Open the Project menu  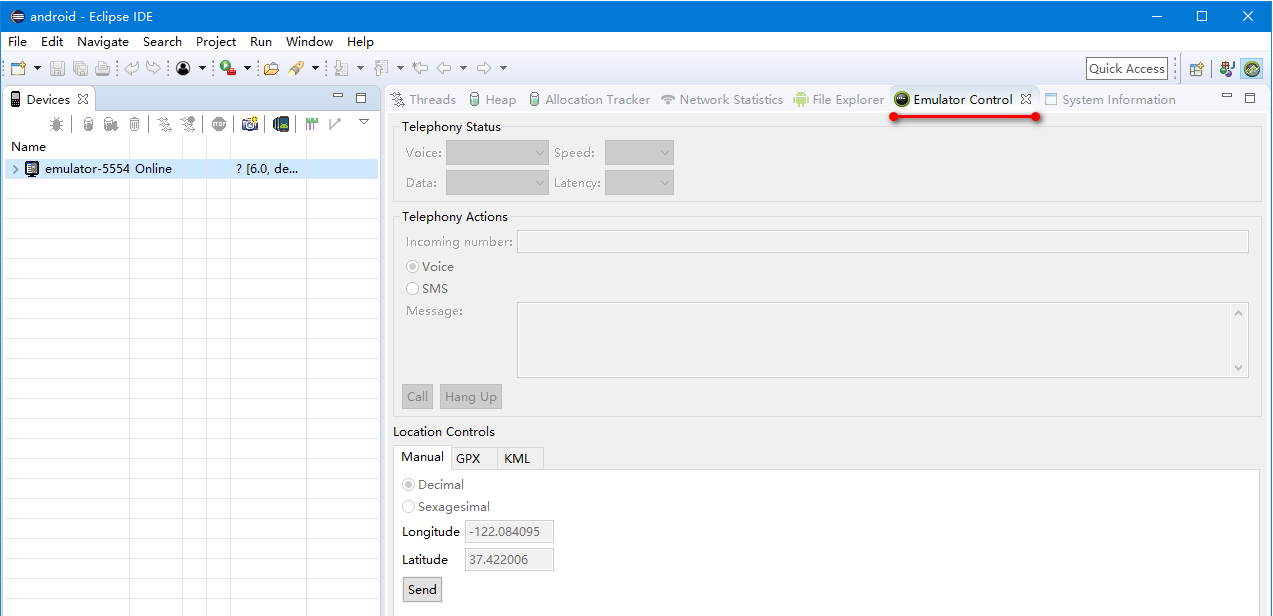[216, 42]
